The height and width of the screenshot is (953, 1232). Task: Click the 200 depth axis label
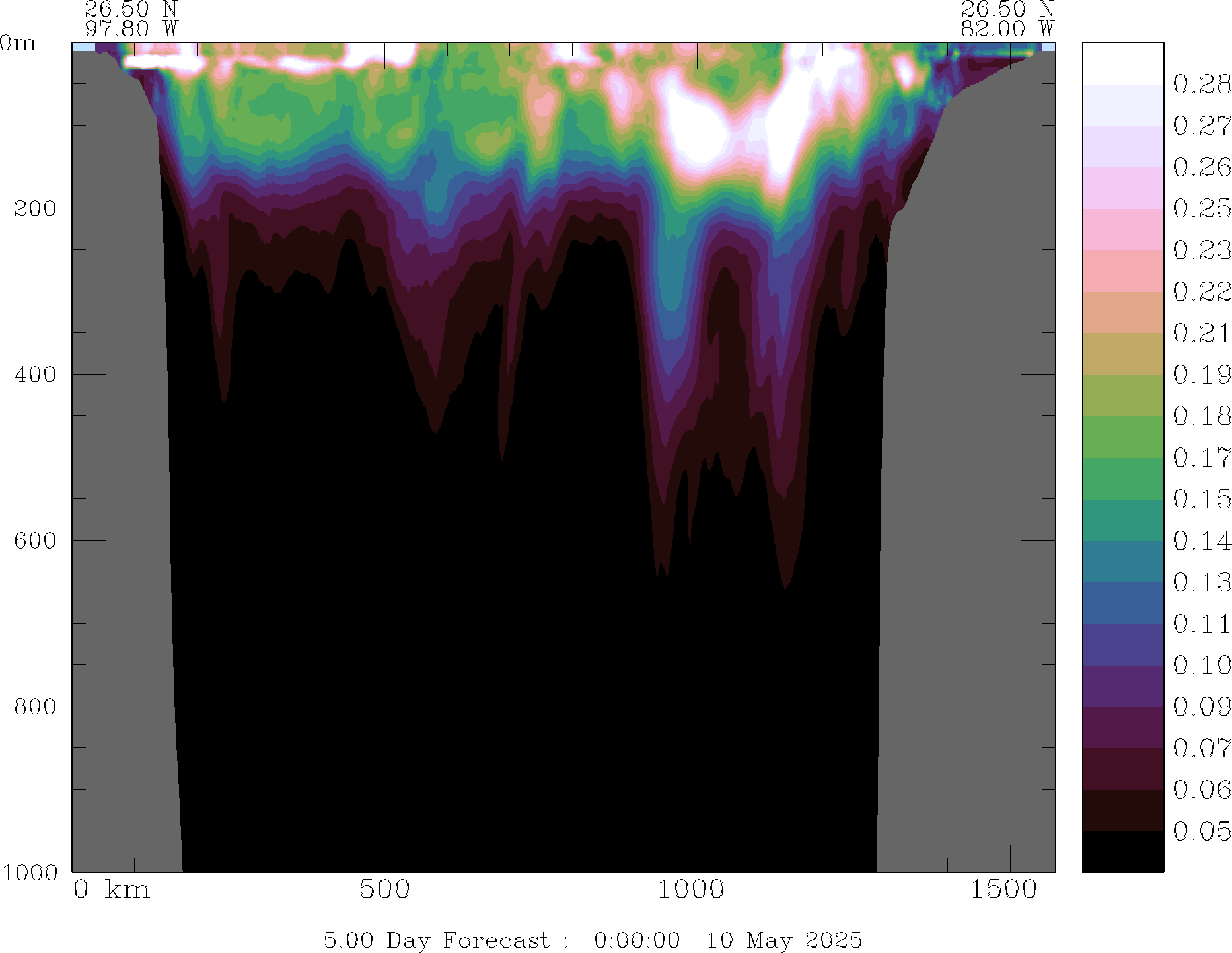[35, 208]
